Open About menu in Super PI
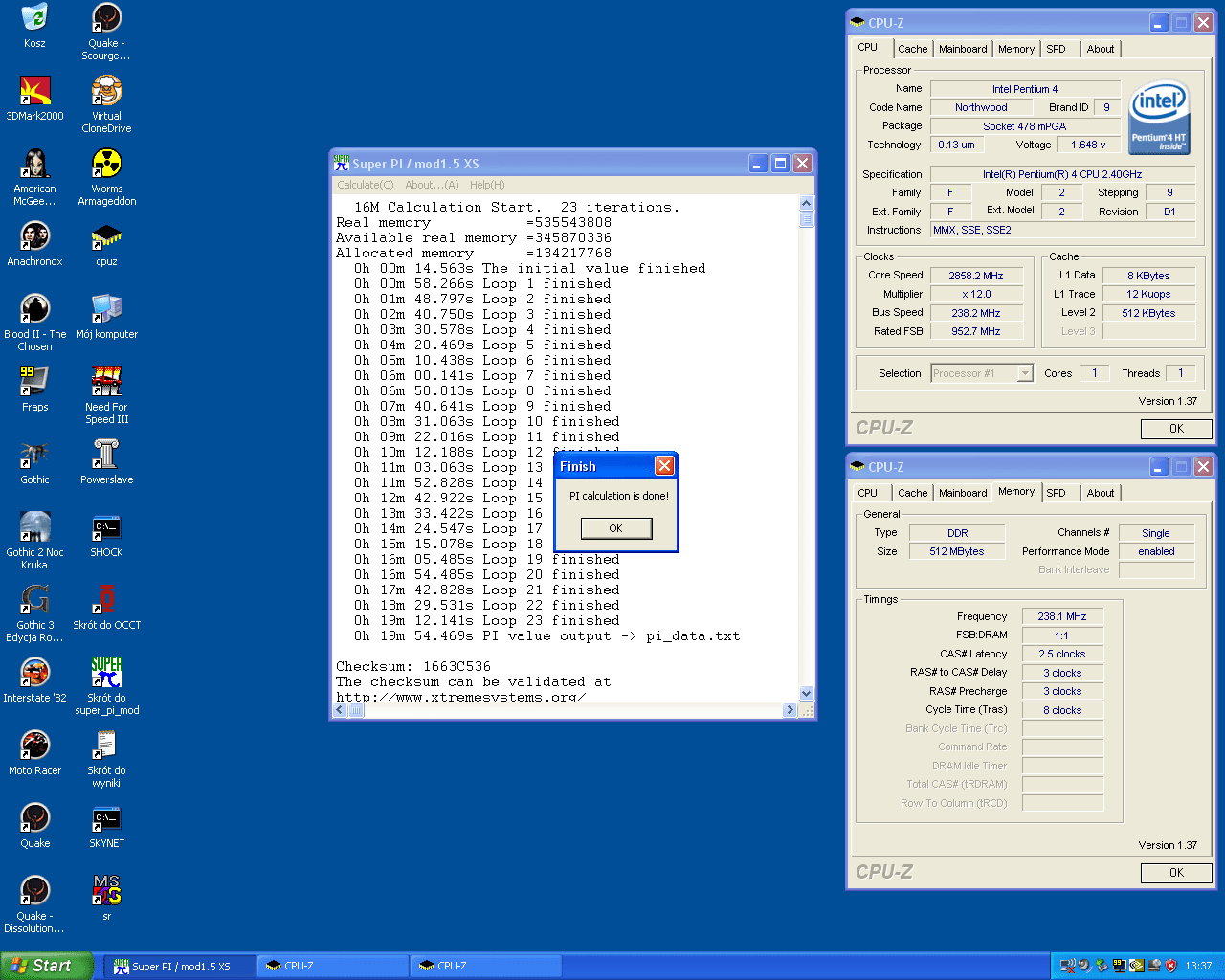This screenshot has height=980, width=1225. [x=432, y=185]
